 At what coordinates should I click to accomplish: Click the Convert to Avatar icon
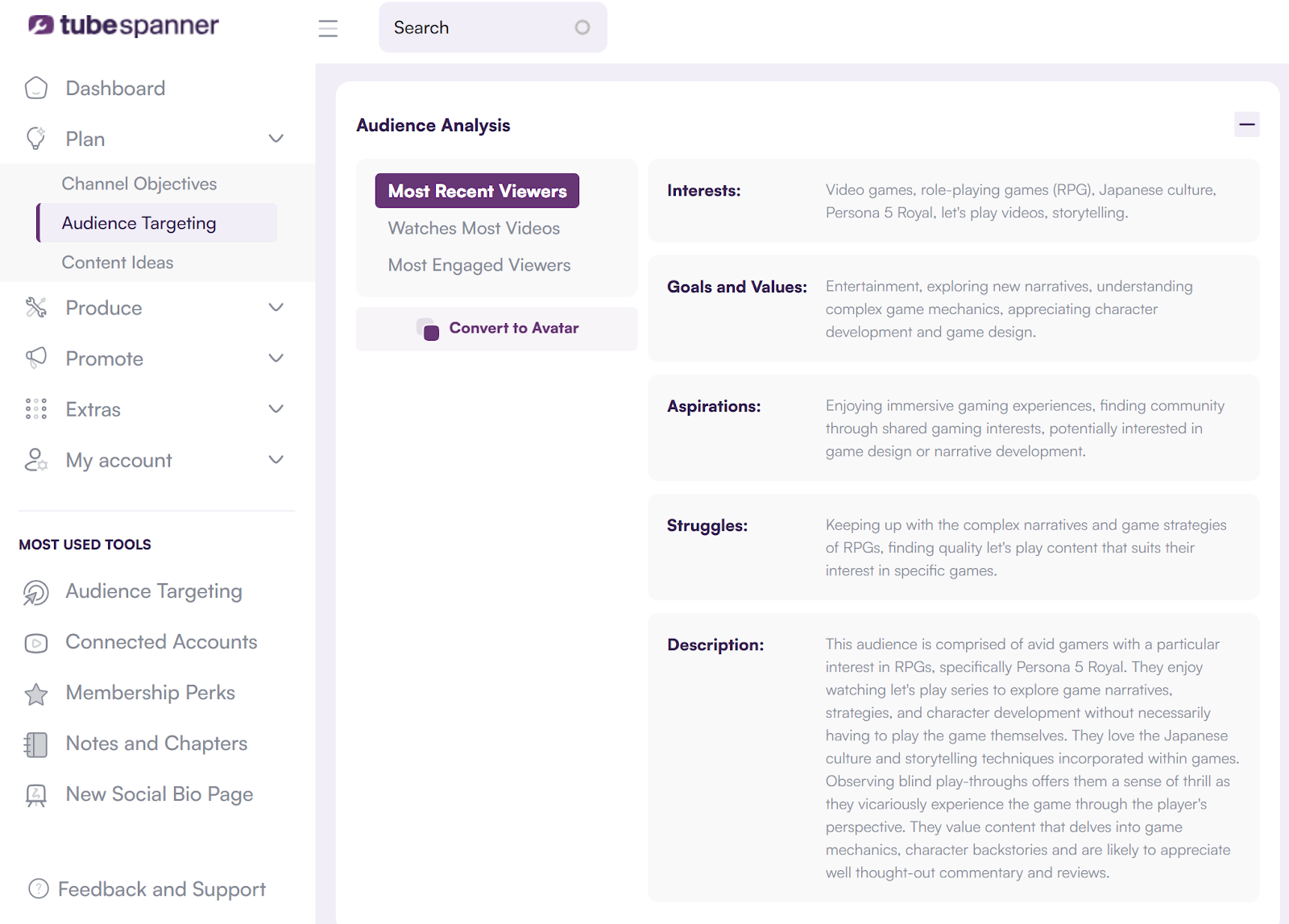tap(428, 329)
